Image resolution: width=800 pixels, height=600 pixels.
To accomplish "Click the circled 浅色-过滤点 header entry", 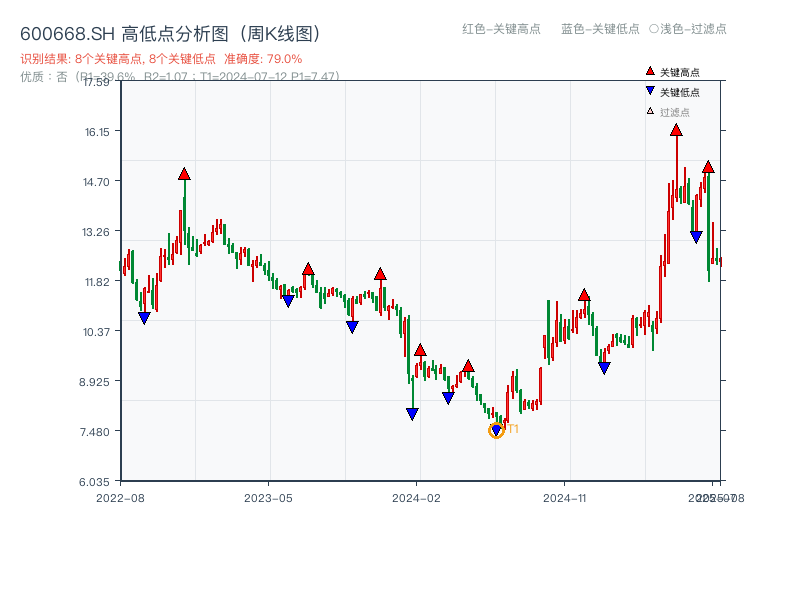I will [x=693, y=30].
